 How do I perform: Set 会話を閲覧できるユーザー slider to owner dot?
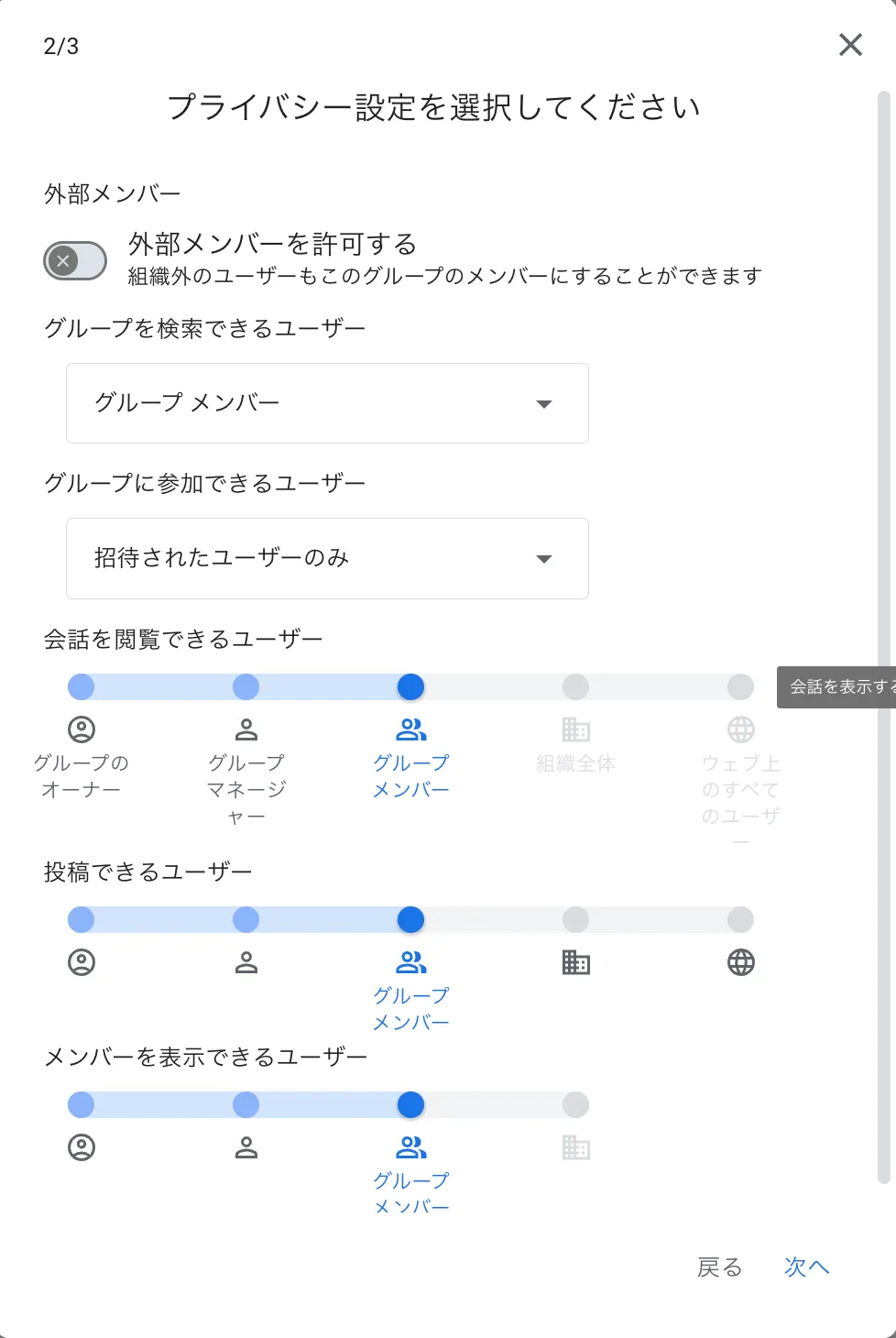point(82,686)
